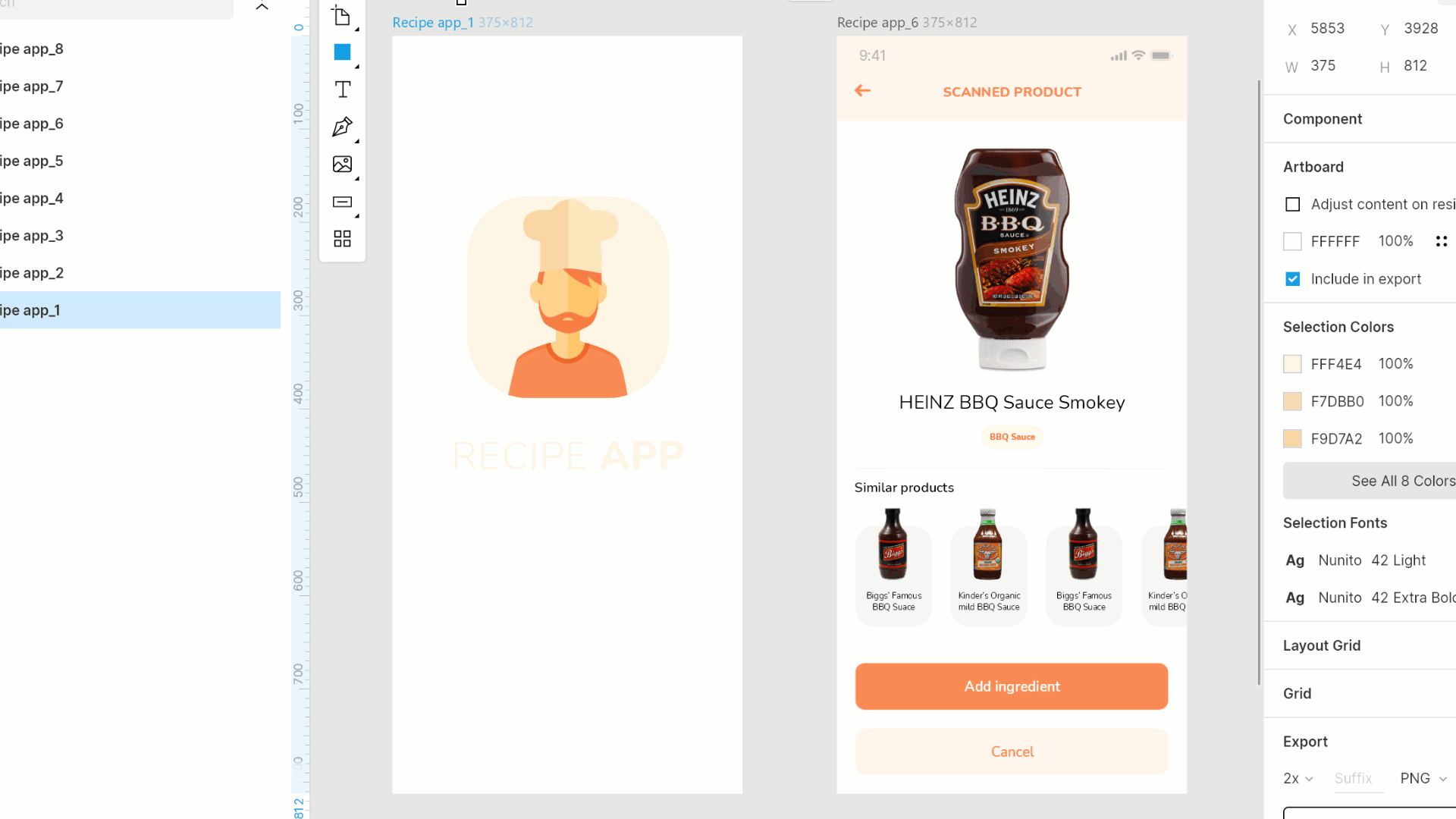Select Recipe app_4 layer

[140, 198]
